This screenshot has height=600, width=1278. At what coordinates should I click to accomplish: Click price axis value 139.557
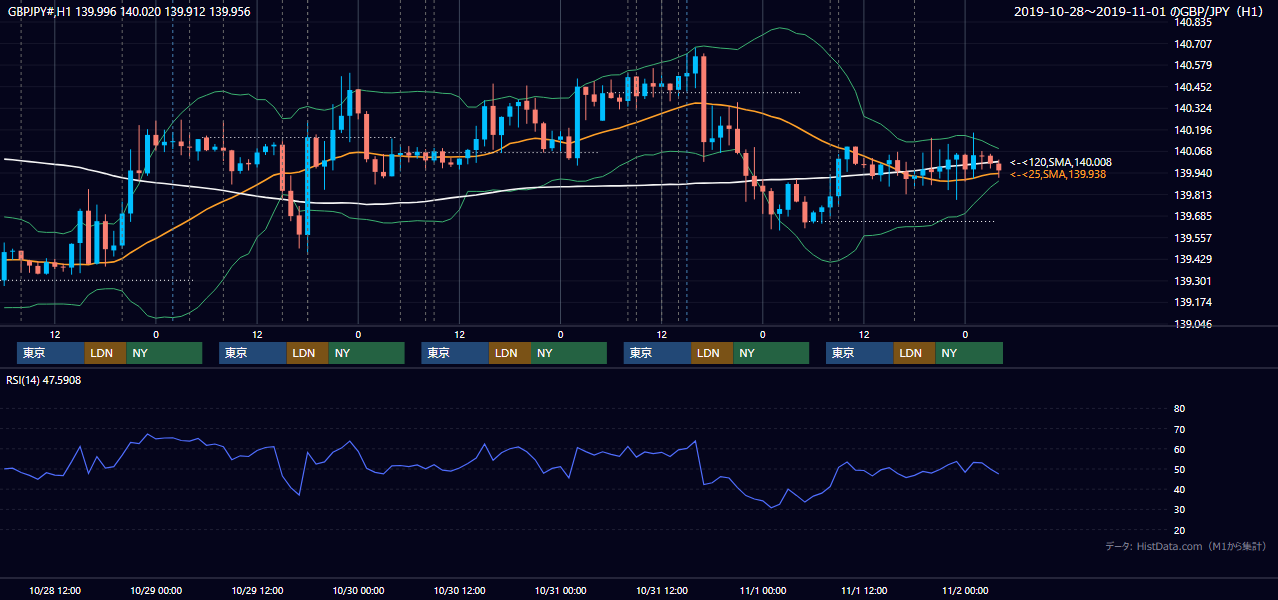click(1194, 238)
